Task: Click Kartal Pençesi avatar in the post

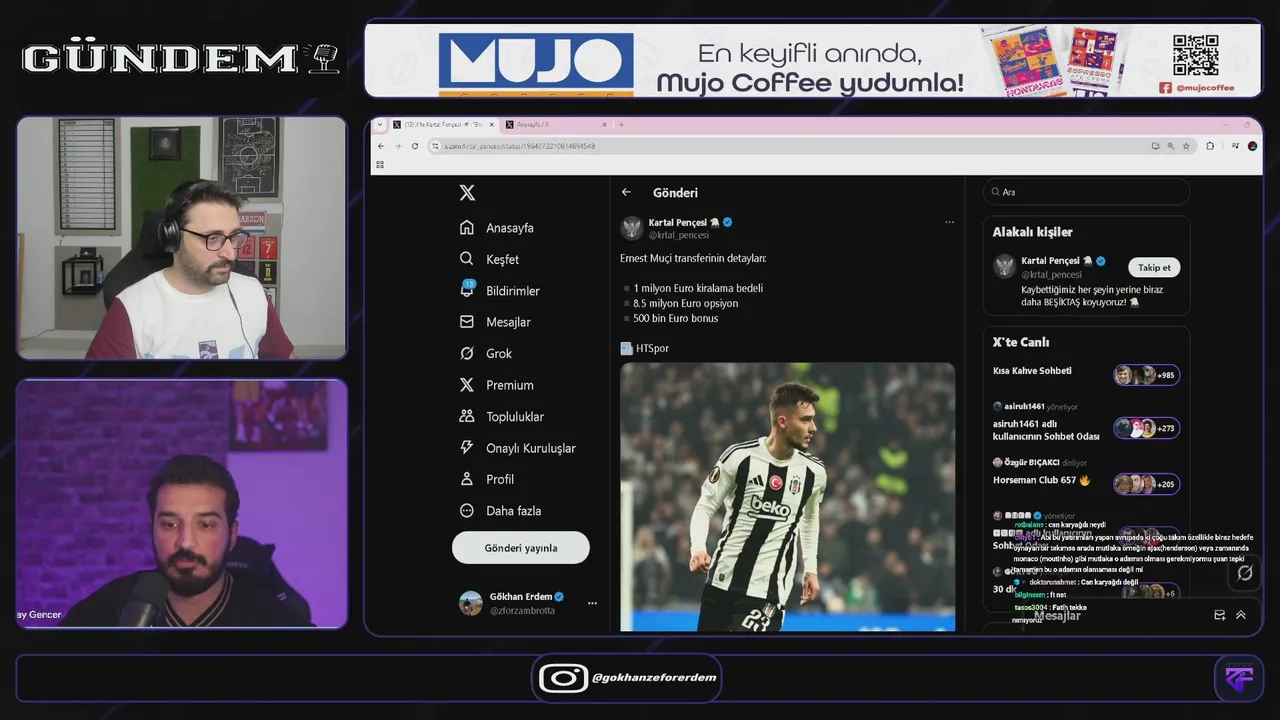Action: coord(632,228)
